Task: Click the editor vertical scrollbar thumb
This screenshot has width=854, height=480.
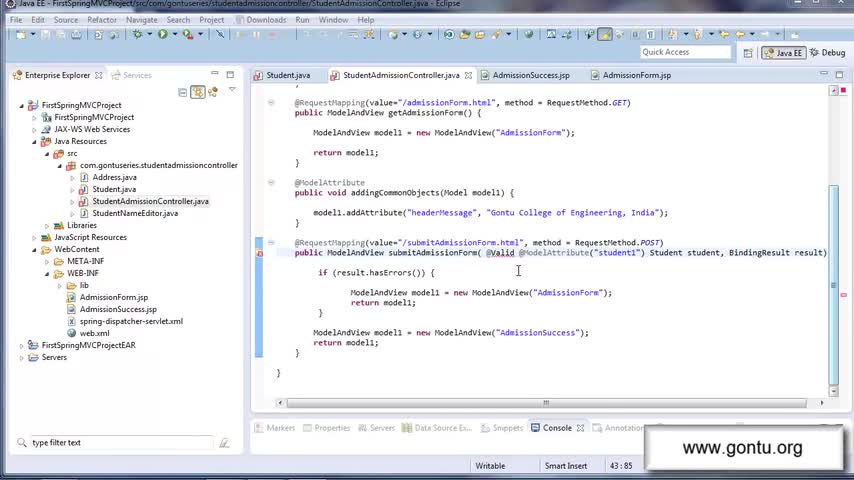Action: tap(833, 283)
